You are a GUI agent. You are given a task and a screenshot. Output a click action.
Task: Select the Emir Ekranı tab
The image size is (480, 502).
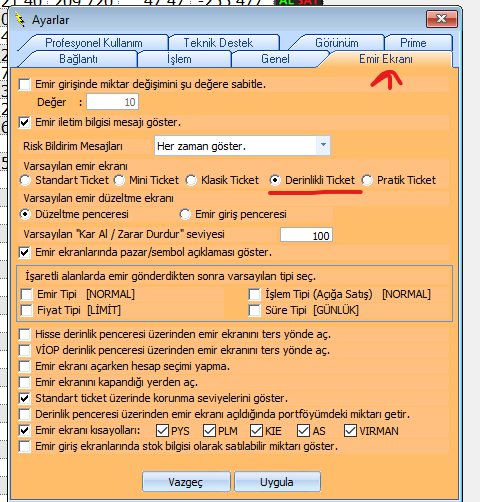tap(386, 59)
